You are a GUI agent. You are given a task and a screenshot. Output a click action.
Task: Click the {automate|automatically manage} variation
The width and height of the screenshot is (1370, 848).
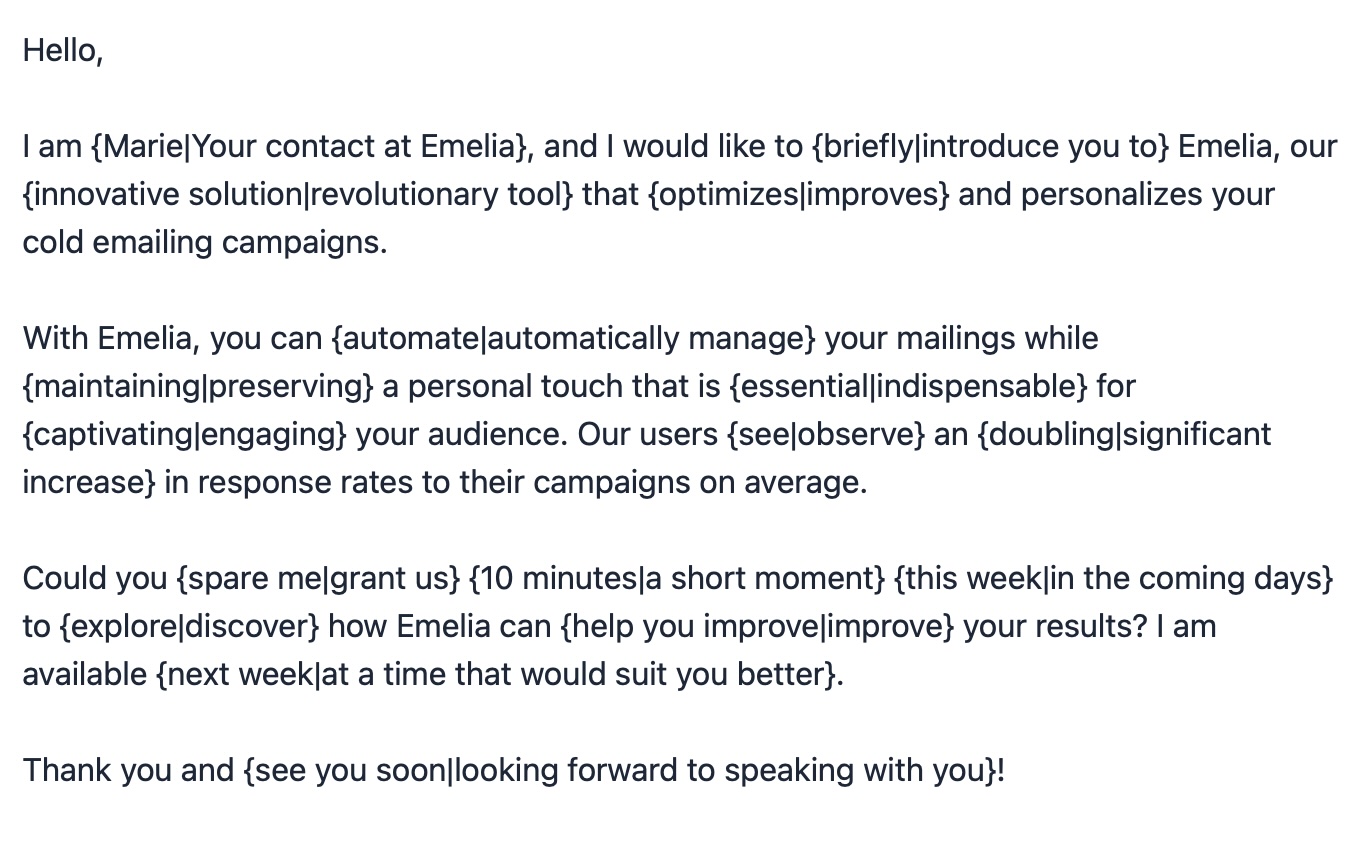pyautogui.click(x=573, y=338)
